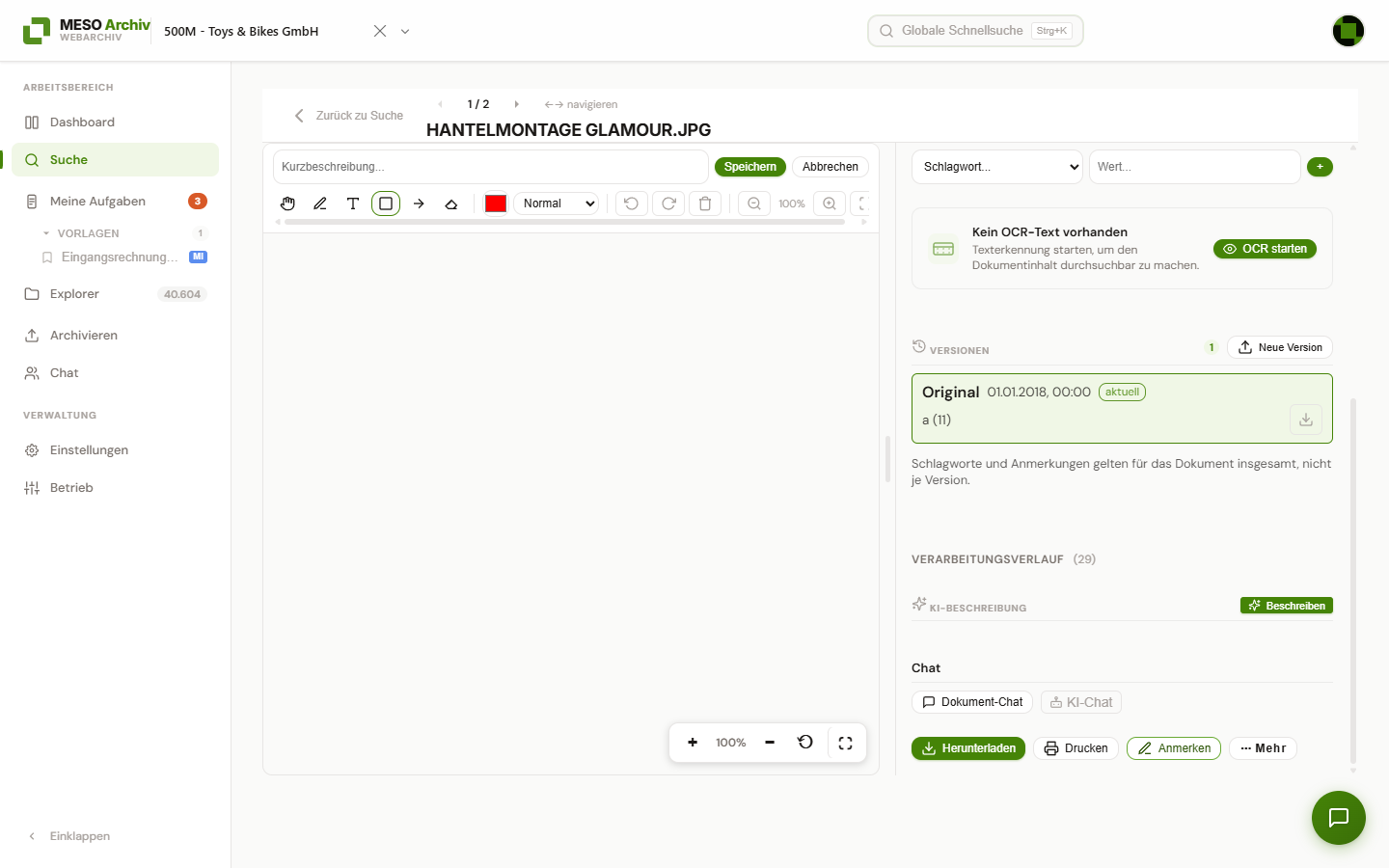Open Eingangsrechnung template item
1389x868 pixels.
[x=123, y=258]
